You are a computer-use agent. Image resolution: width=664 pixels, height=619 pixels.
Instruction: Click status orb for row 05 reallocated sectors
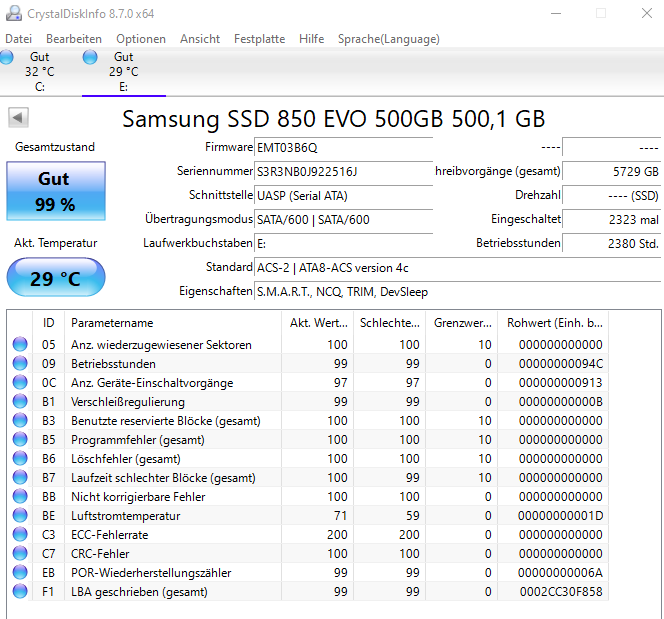tap(20, 344)
